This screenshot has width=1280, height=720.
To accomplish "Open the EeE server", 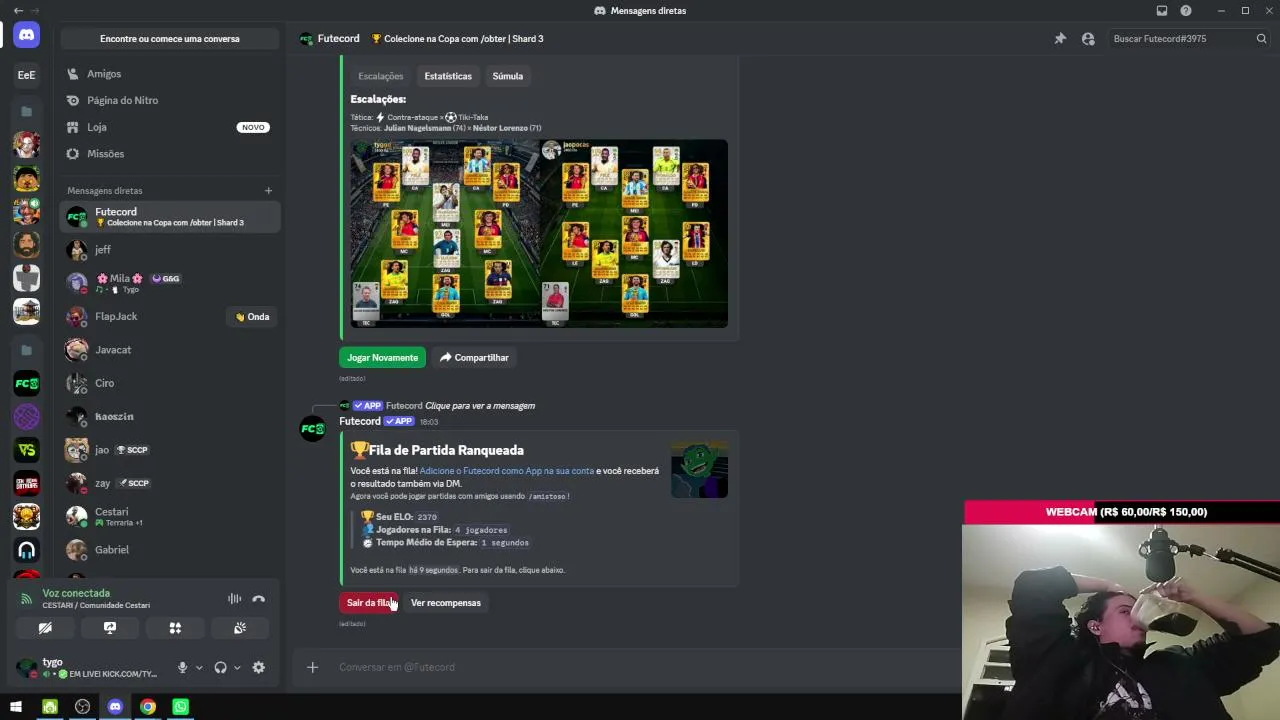I will pos(27,75).
